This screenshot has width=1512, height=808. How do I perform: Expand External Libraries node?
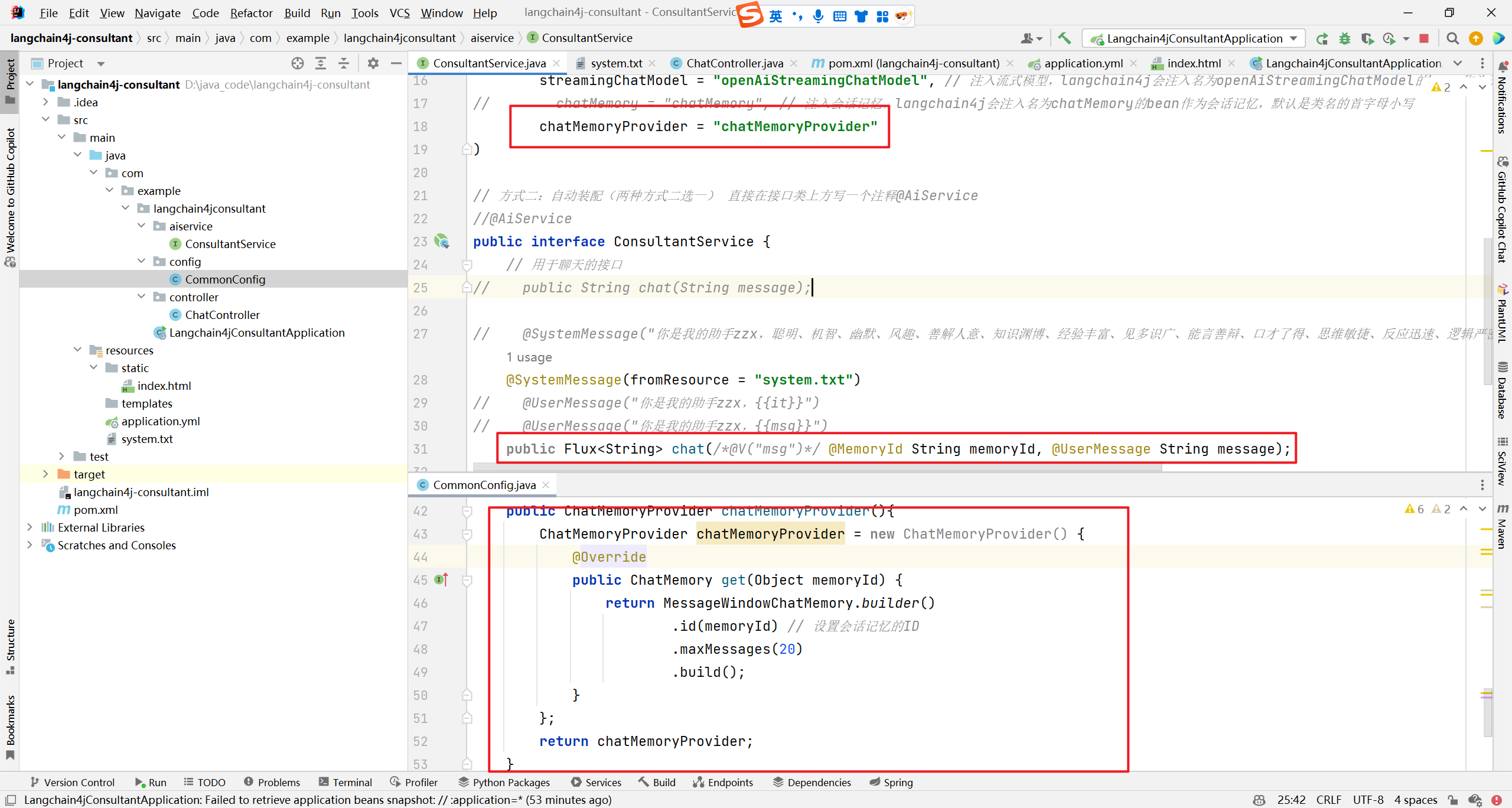coord(30,527)
